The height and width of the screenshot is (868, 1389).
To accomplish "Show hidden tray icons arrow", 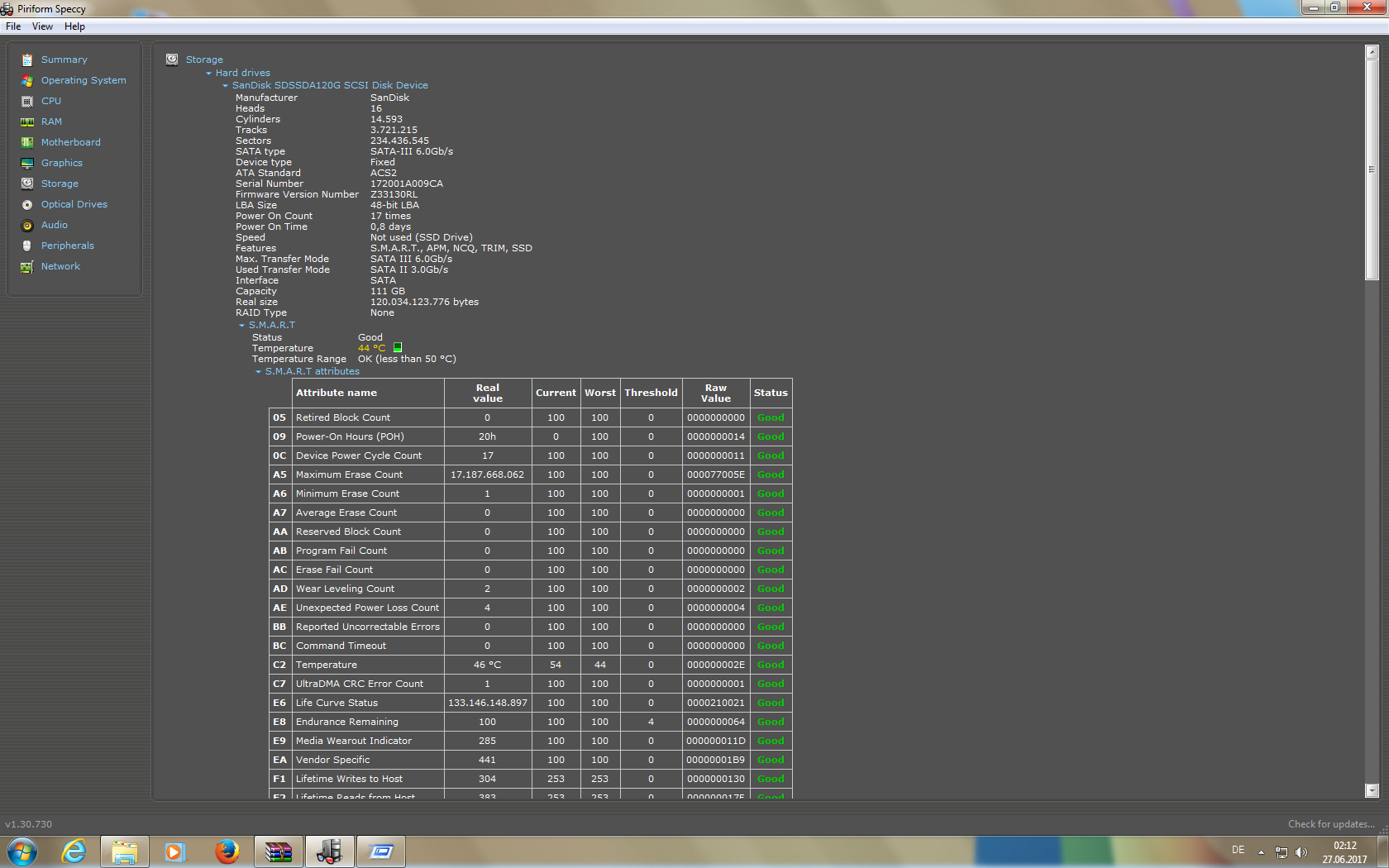I will pyautogui.click(x=1261, y=852).
